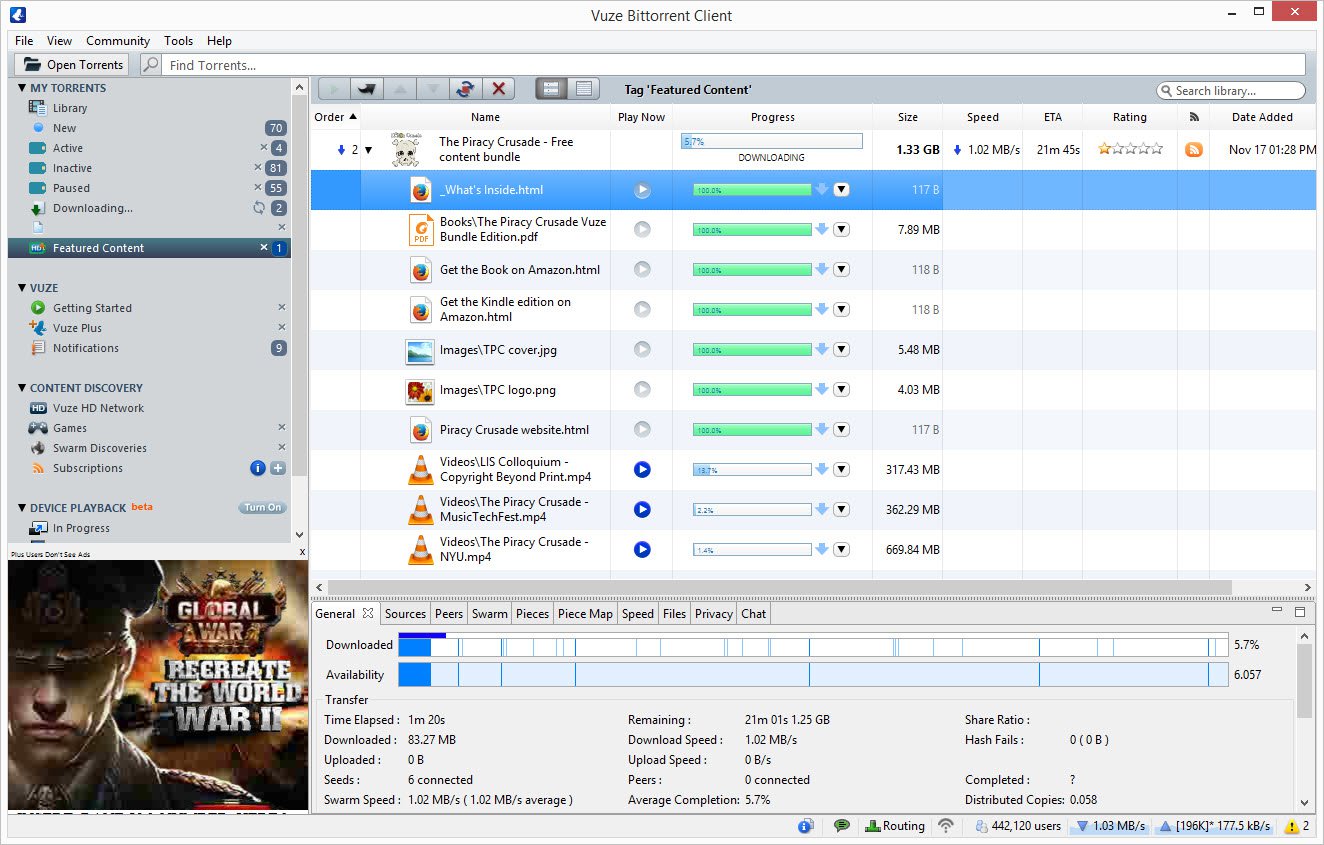Click the yellow warning alerts icon
Image resolution: width=1324 pixels, height=845 pixels.
[1291, 826]
